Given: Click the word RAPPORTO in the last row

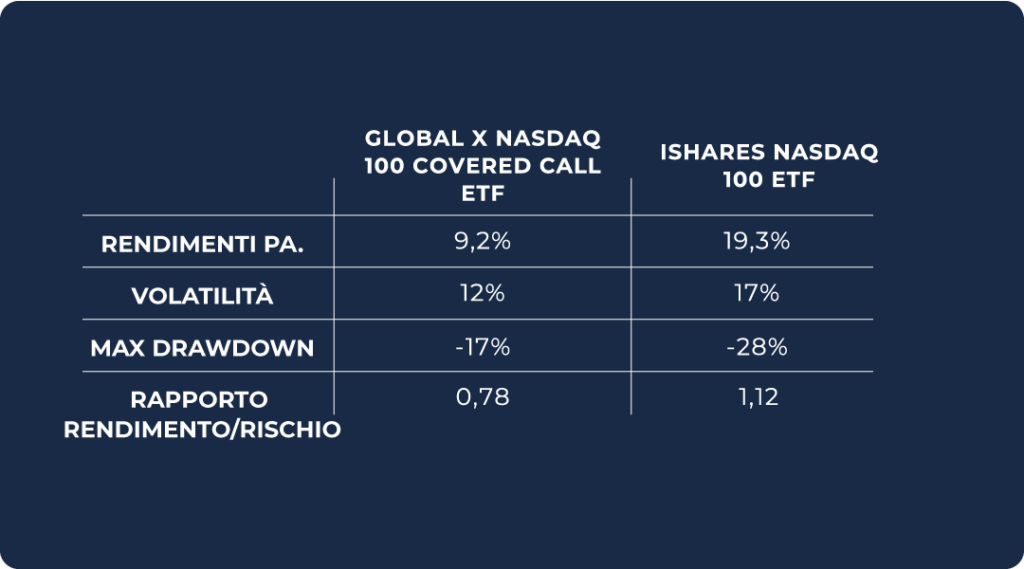Looking at the screenshot, I should 199,400.
